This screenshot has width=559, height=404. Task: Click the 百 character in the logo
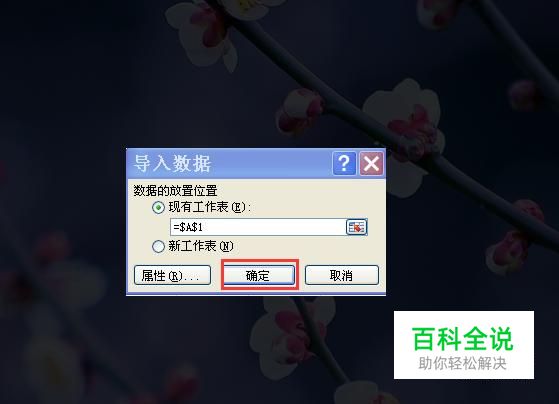point(423,339)
